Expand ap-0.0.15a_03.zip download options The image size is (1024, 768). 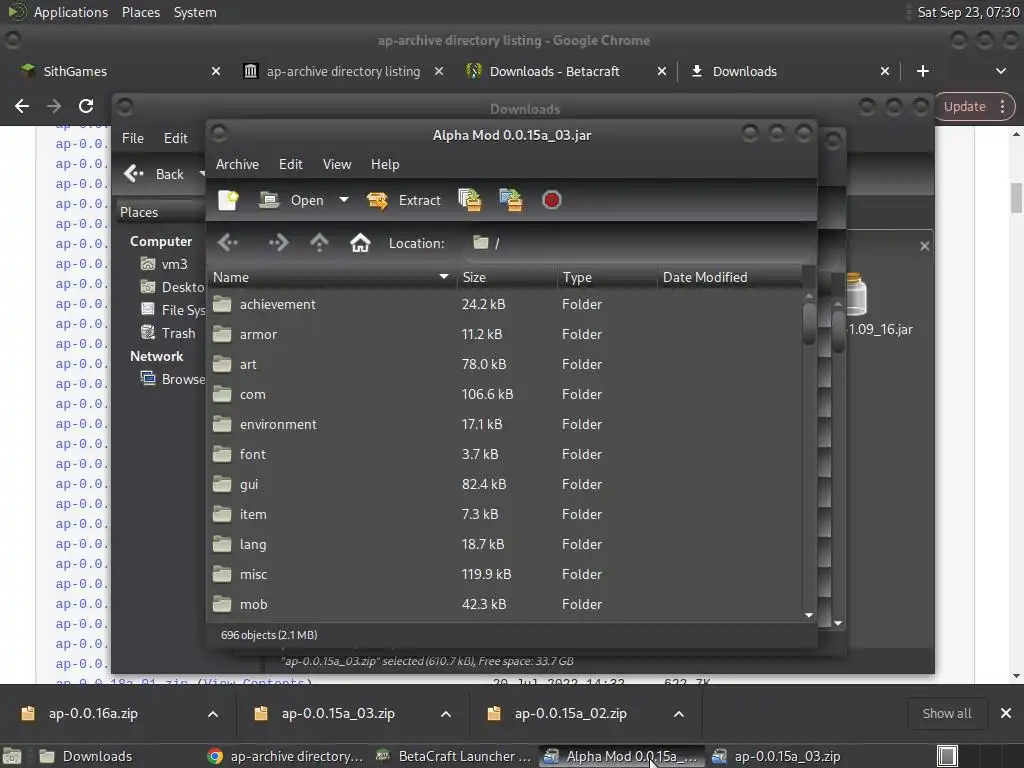point(446,714)
